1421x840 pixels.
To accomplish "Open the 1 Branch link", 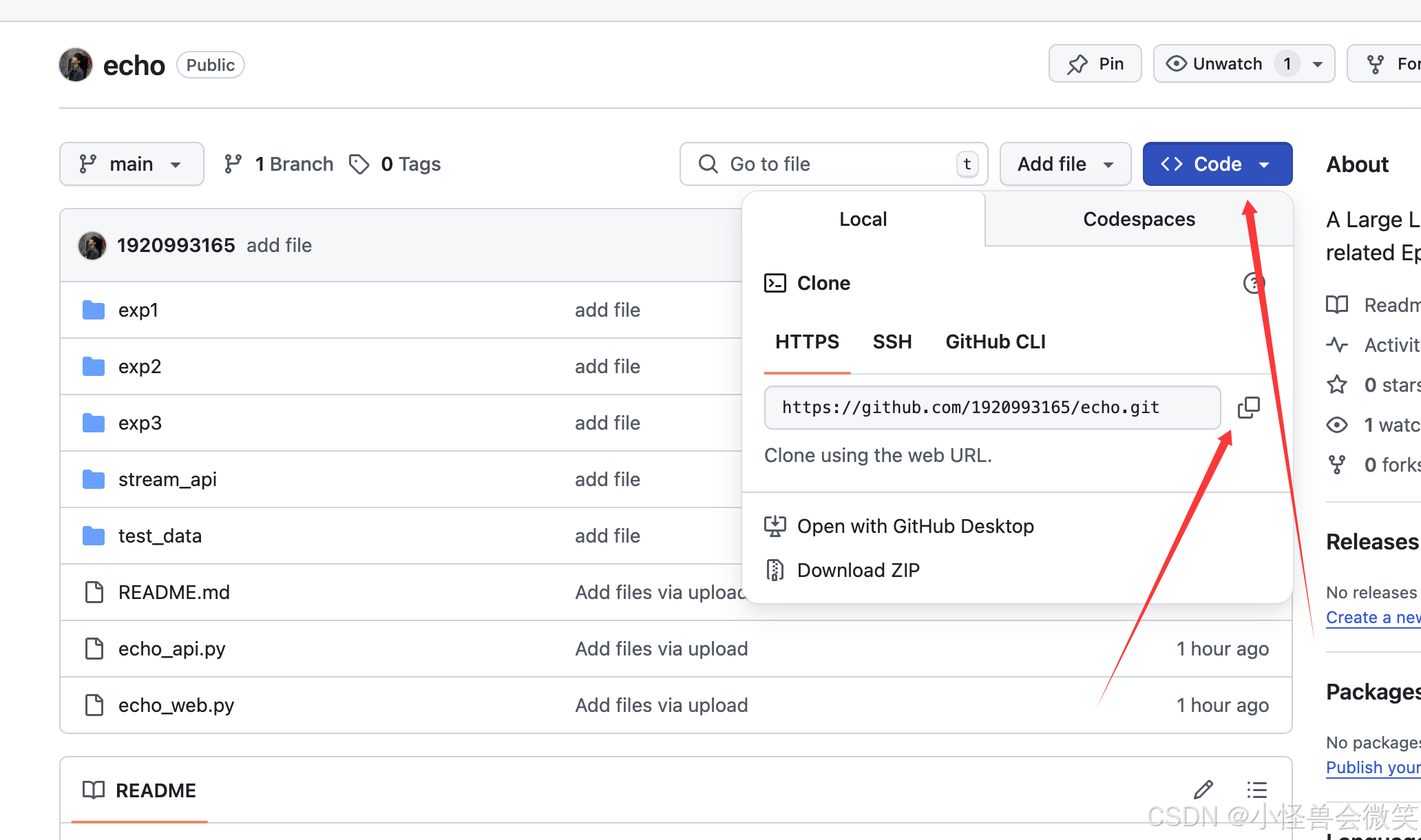I will tap(279, 164).
